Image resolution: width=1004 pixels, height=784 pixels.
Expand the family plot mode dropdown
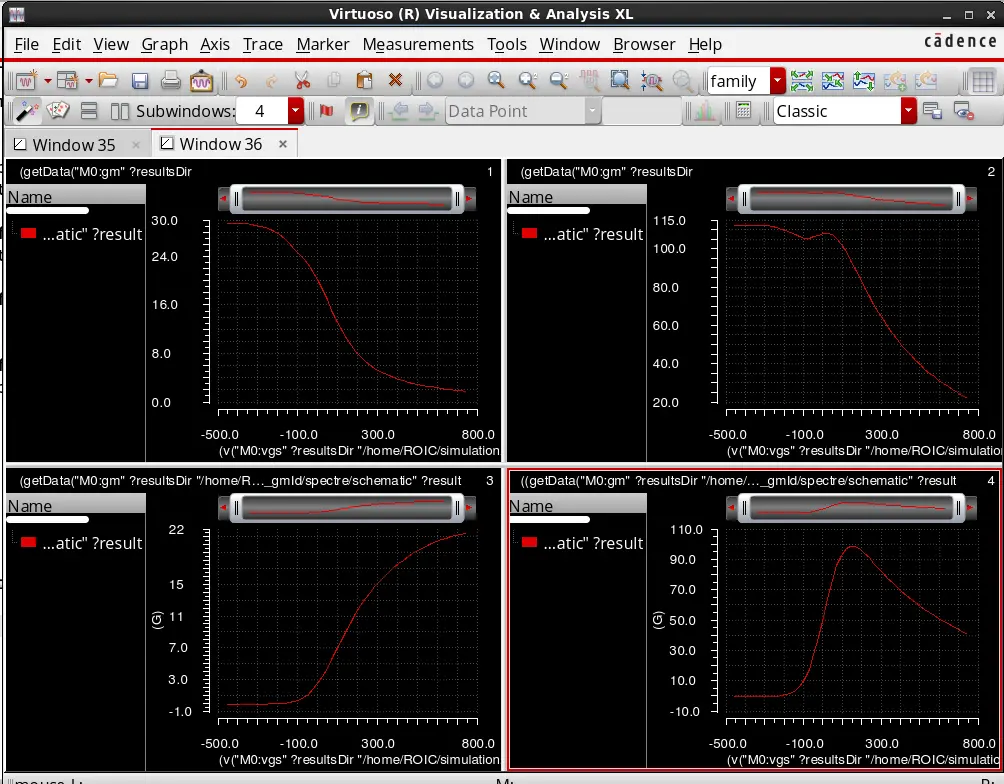pos(777,81)
